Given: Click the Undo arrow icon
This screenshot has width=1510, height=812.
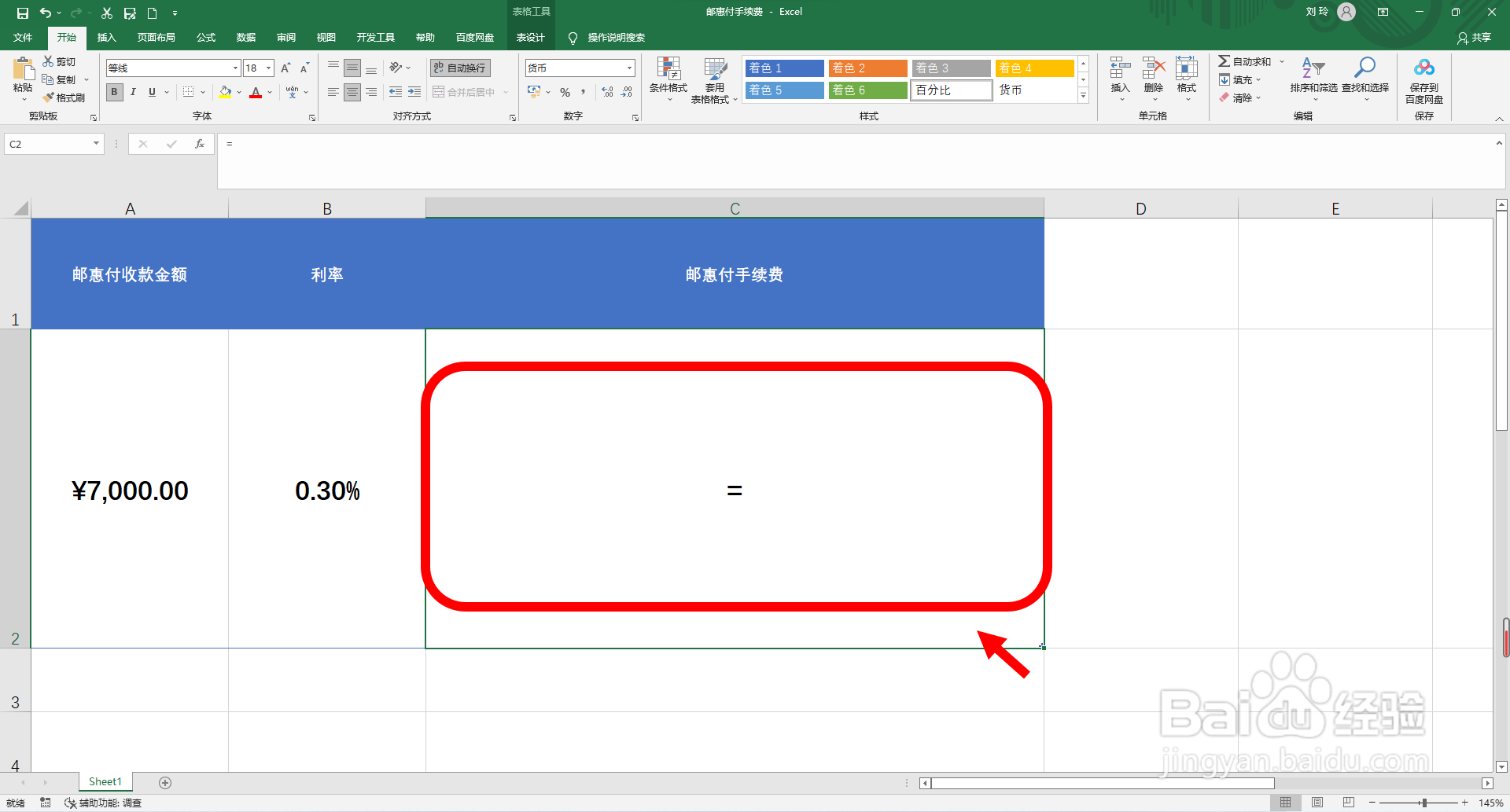Looking at the screenshot, I should [46, 13].
